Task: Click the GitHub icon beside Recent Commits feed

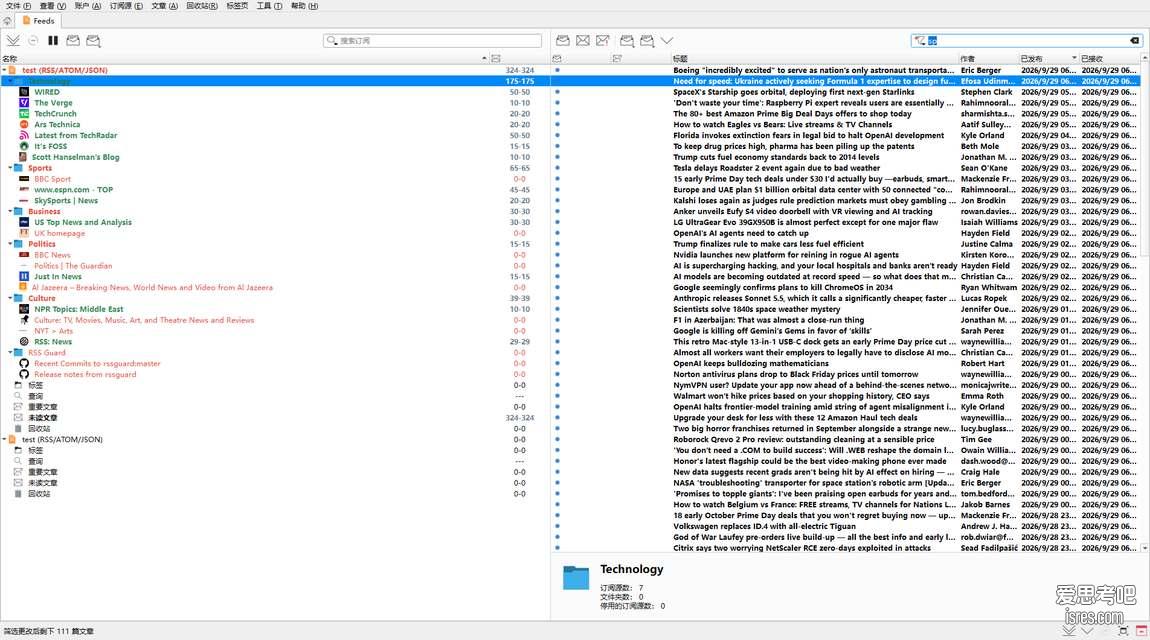Action: 23,363
